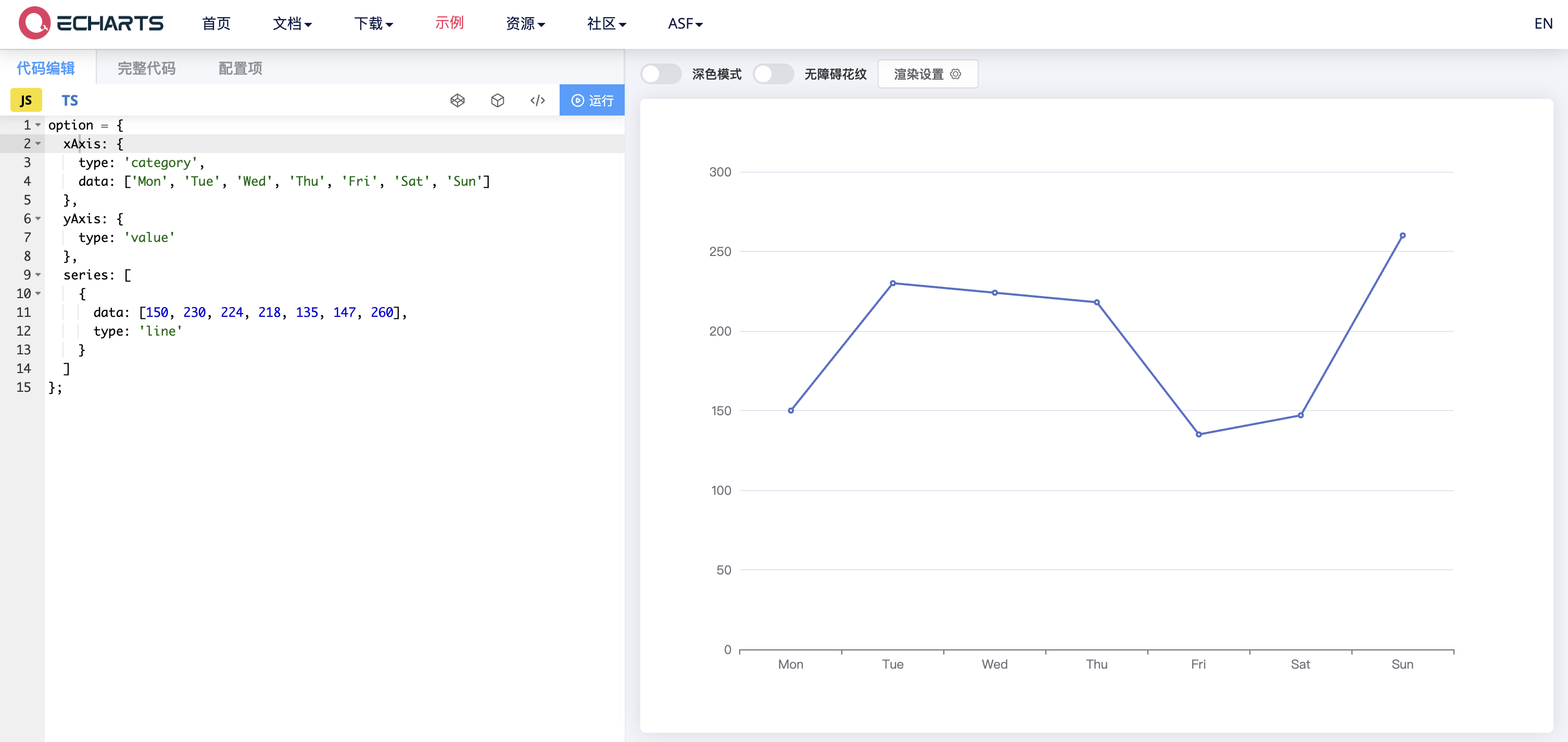Go to the 首页 home link
The width and height of the screenshot is (1568, 742).
click(216, 23)
